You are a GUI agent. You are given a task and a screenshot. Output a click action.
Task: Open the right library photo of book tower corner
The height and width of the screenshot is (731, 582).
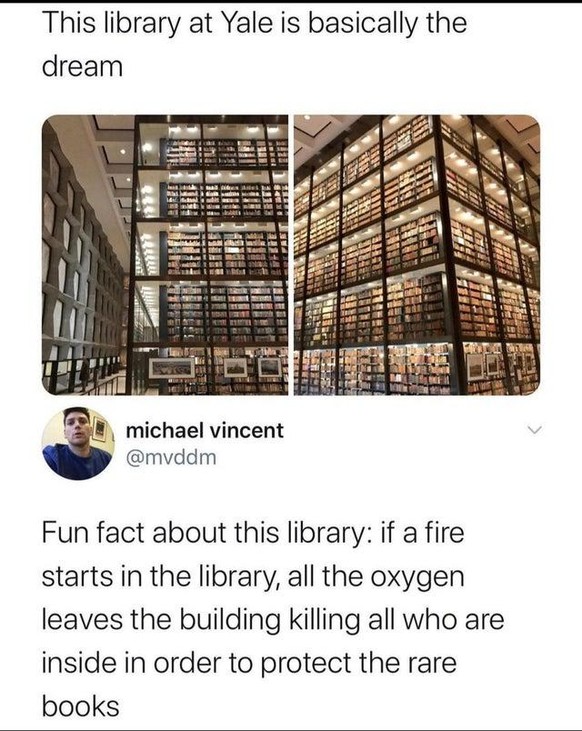coord(417,255)
